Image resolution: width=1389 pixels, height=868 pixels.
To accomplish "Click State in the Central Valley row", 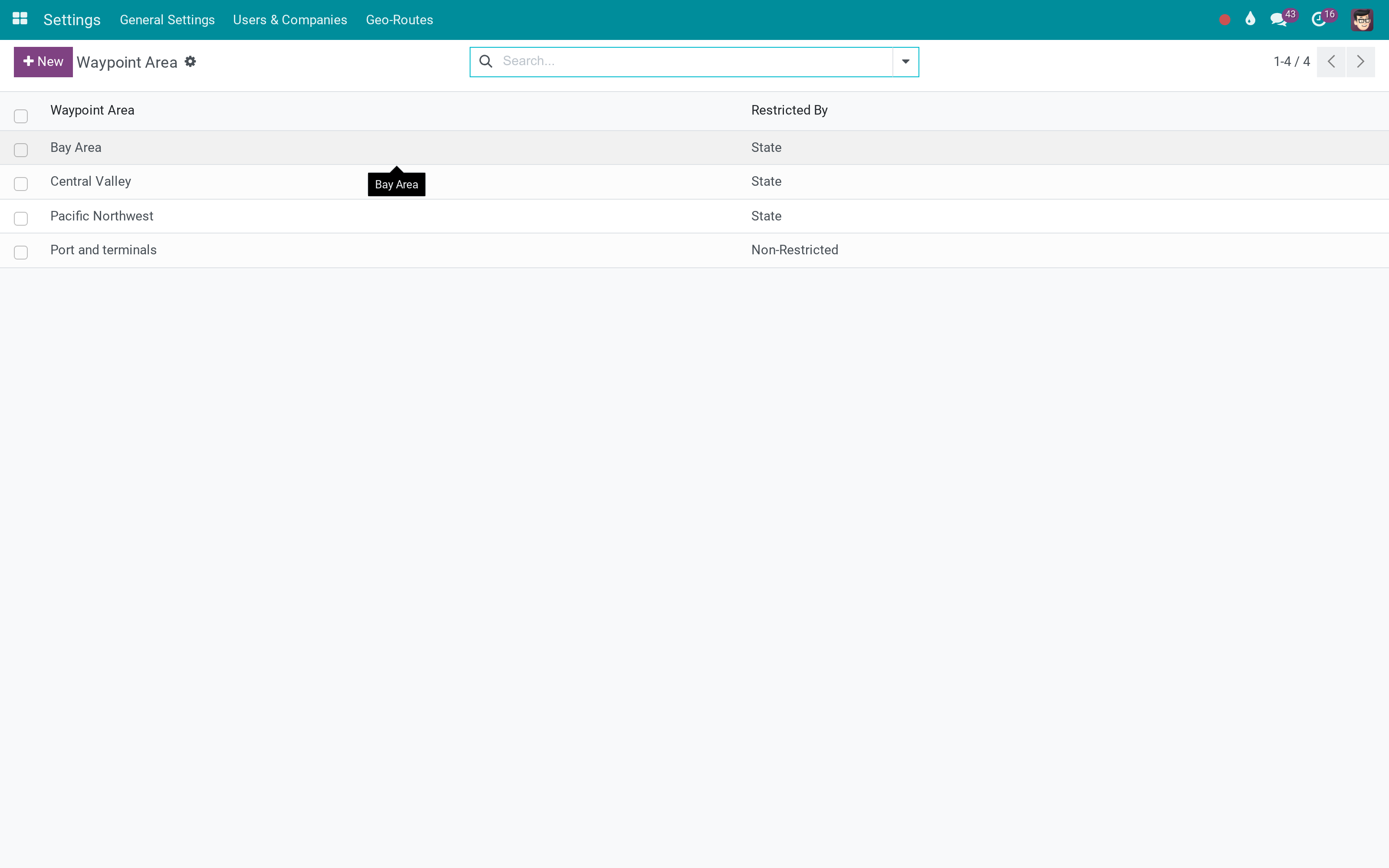I will (766, 181).
